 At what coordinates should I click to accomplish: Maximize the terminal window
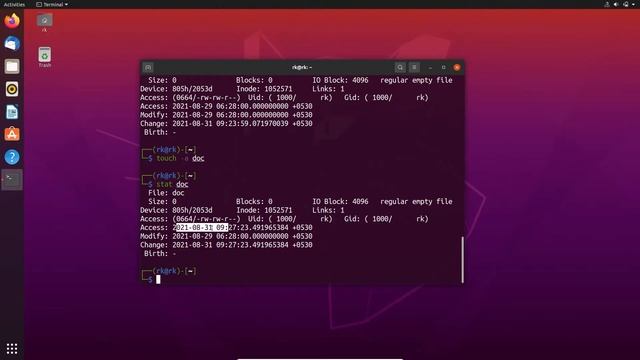tap(444, 67)
